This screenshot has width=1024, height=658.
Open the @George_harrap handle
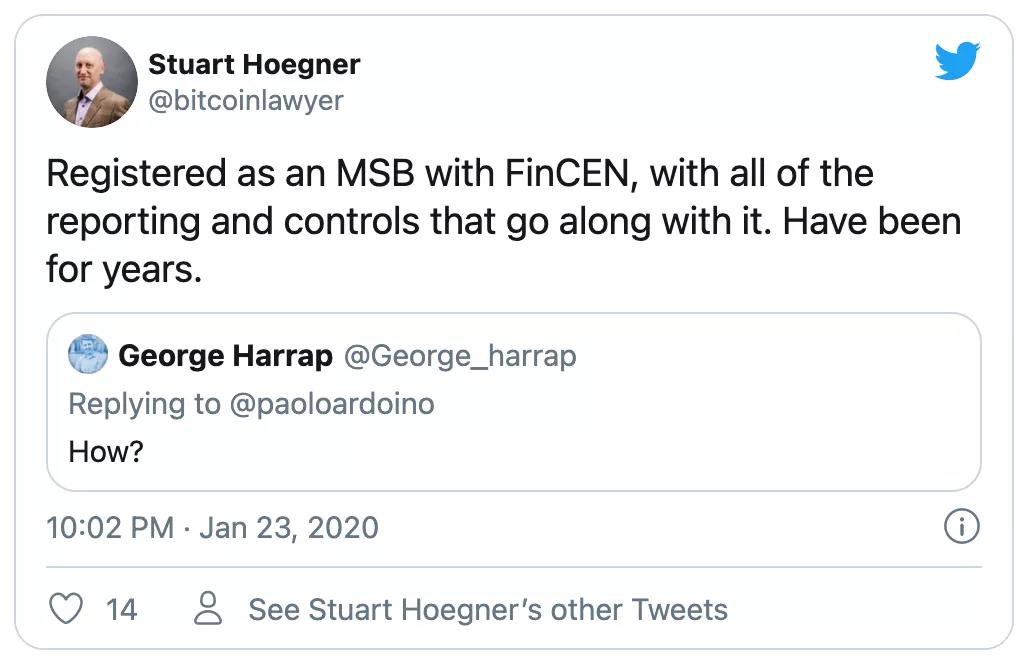460,355
